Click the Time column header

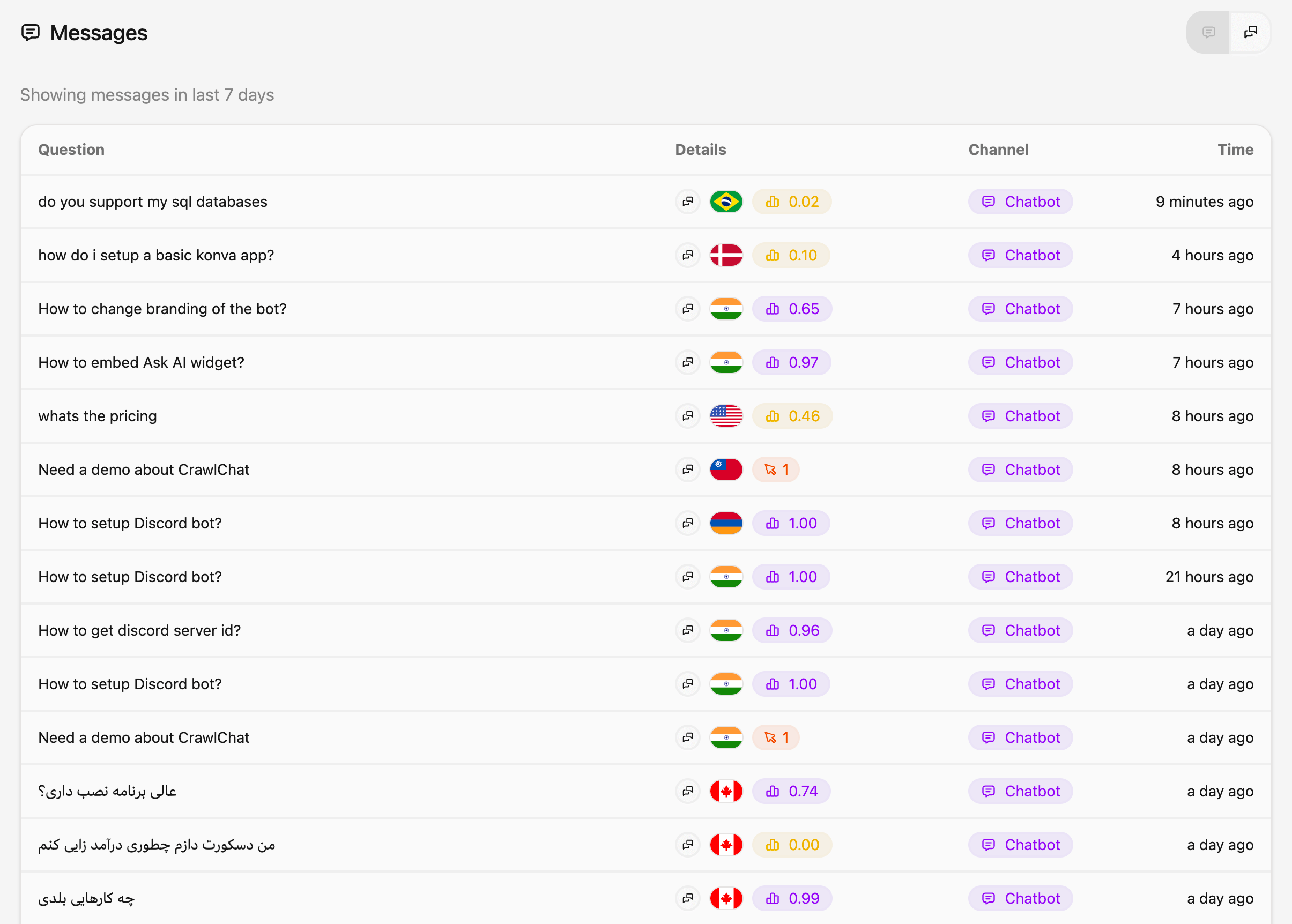click(1235, 150)
